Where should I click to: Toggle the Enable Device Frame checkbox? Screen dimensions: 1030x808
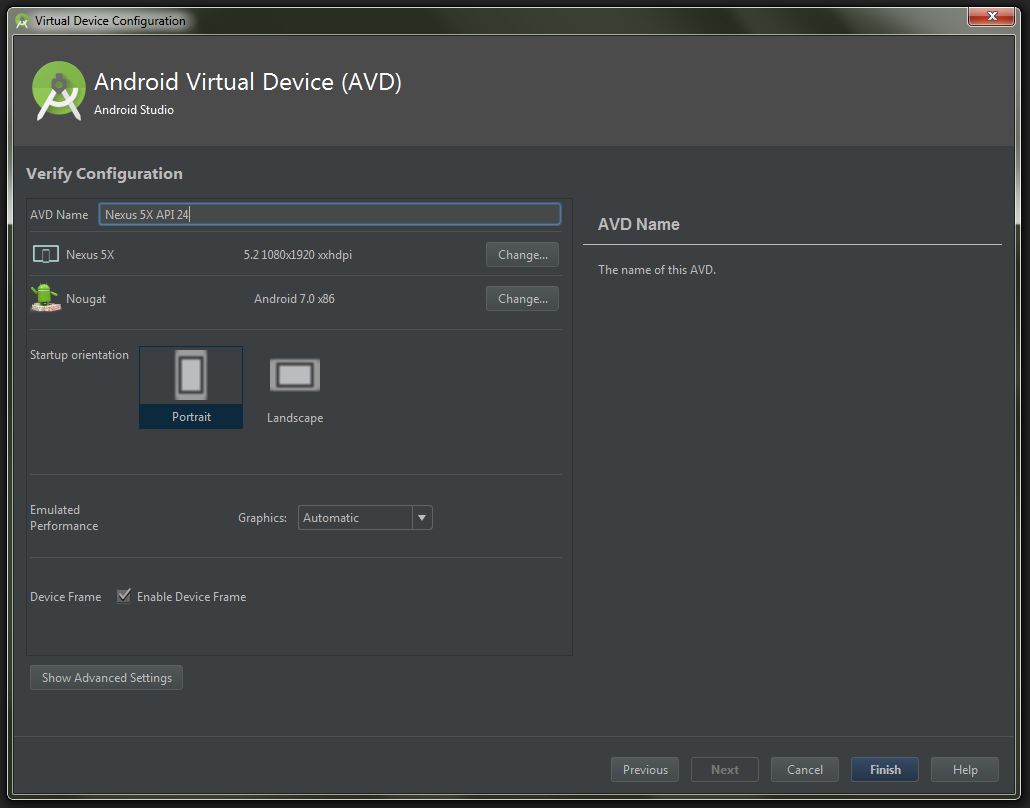coord(123,596)
